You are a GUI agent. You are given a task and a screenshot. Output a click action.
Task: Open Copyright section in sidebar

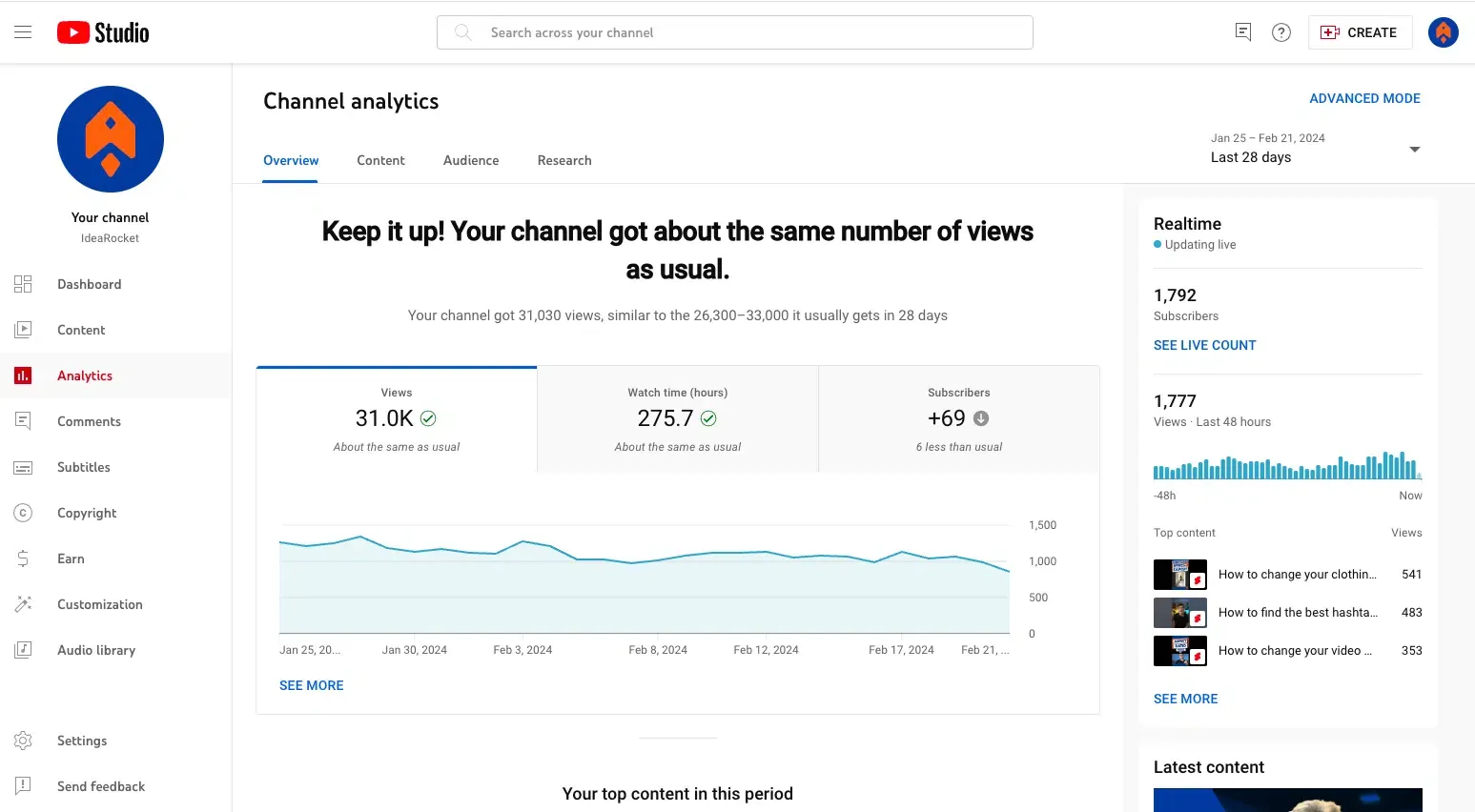[87, 513]
